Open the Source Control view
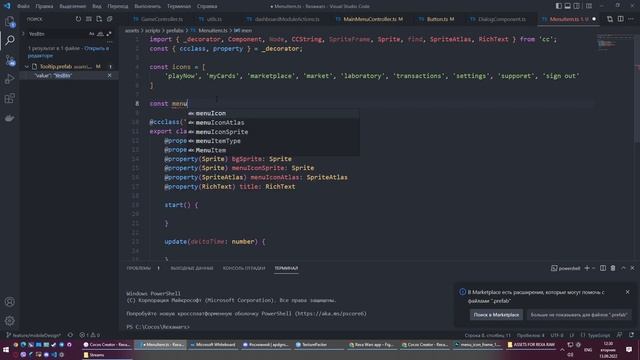 coord(10,60)
